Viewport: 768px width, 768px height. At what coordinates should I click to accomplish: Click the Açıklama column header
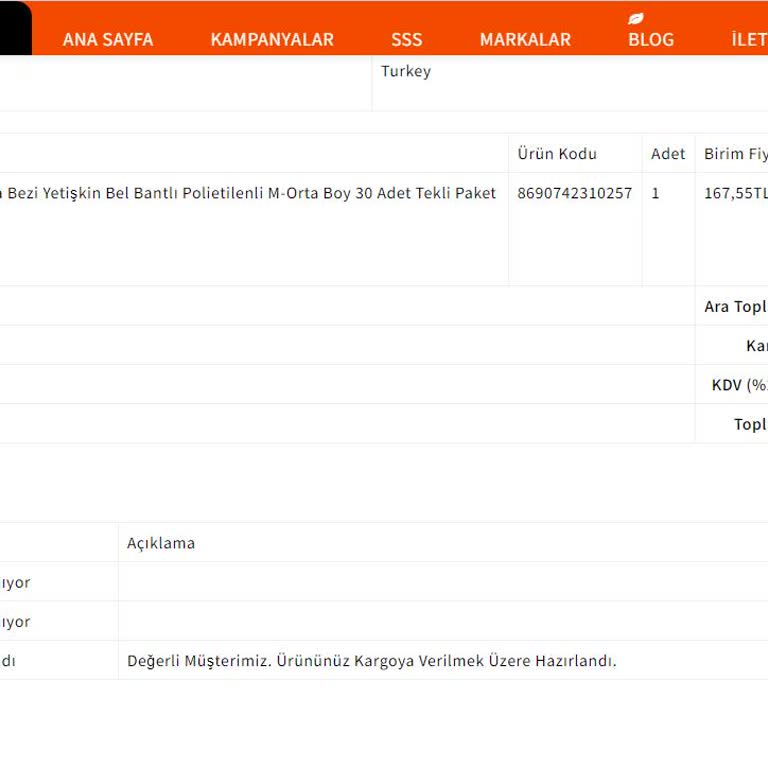[x=161, y=543]
